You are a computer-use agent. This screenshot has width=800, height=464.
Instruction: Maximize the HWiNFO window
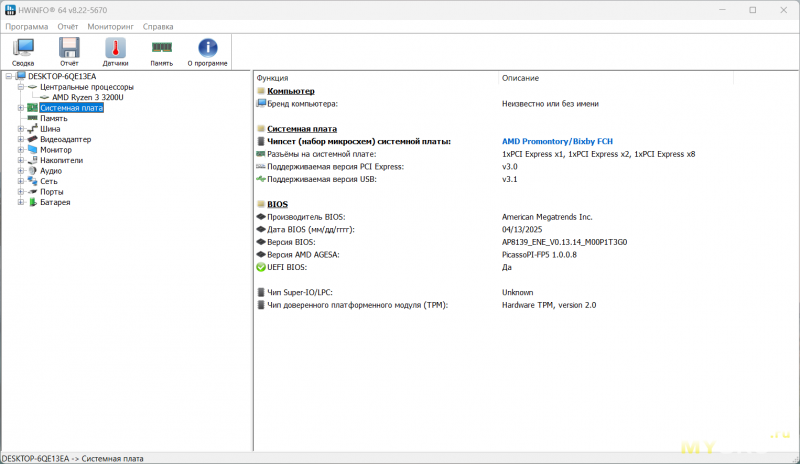click(753, 10)
